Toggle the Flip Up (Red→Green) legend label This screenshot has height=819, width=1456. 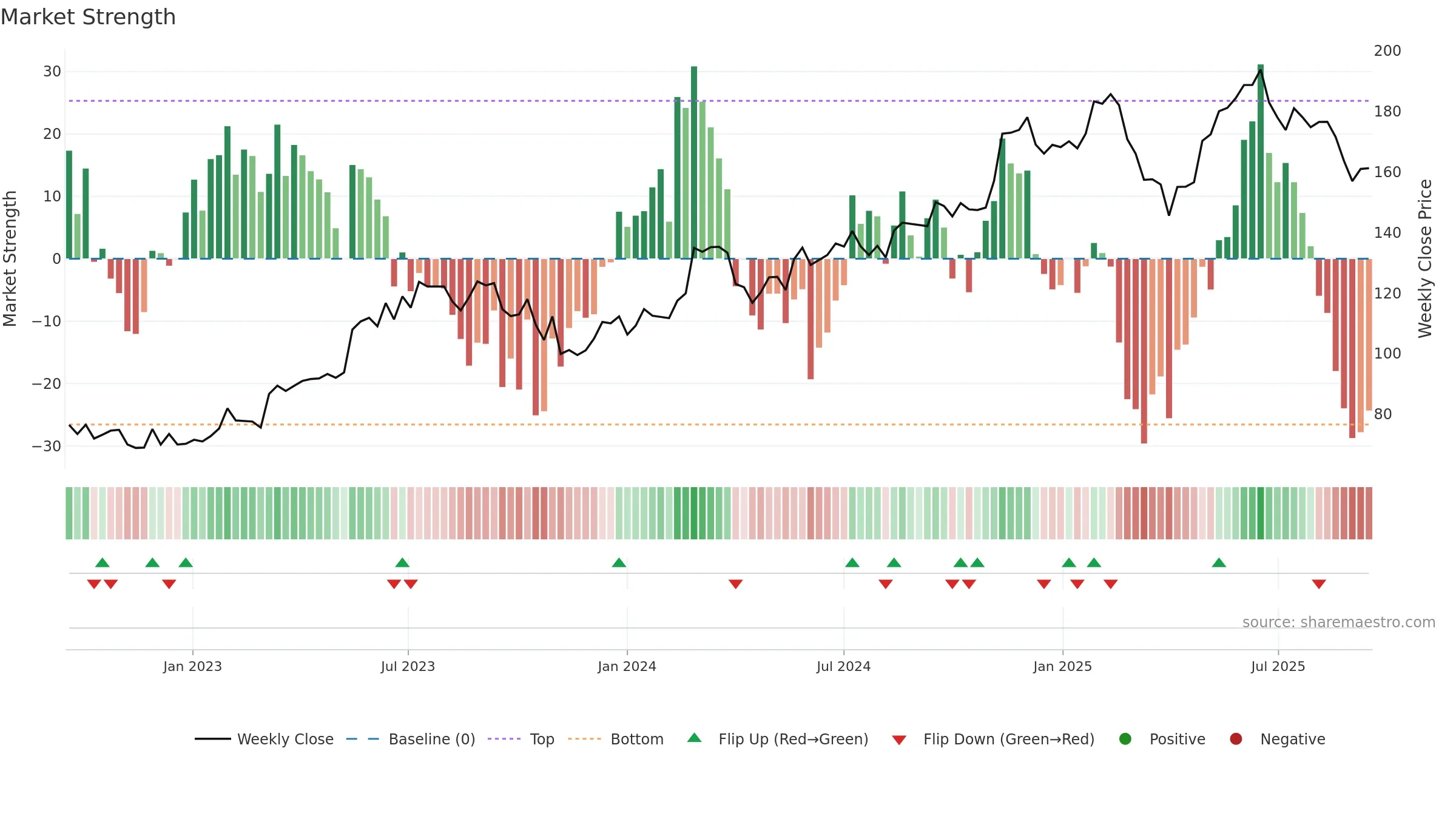coord(794,739)
